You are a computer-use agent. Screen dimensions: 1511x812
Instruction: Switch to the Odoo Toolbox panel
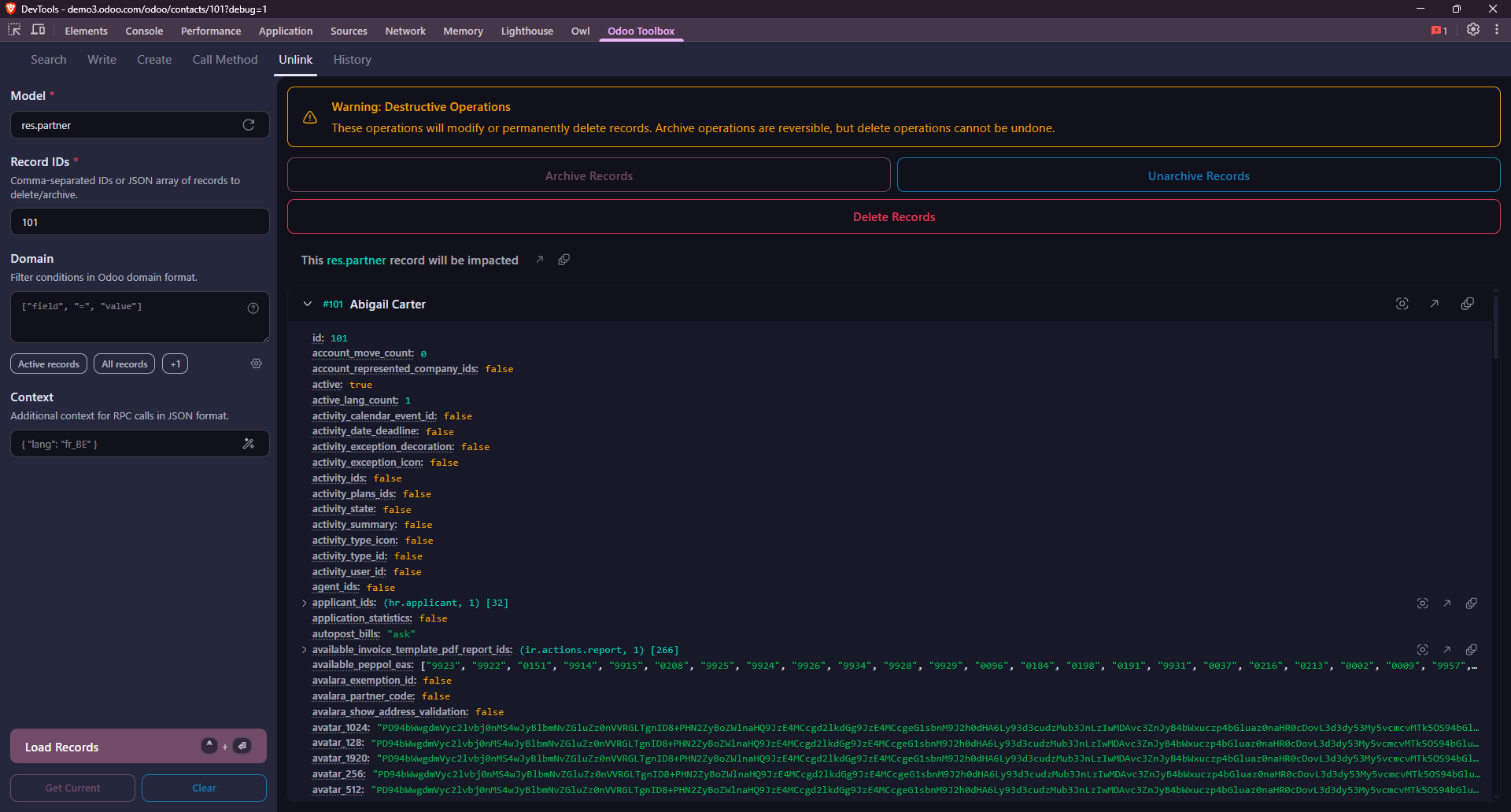641,31
